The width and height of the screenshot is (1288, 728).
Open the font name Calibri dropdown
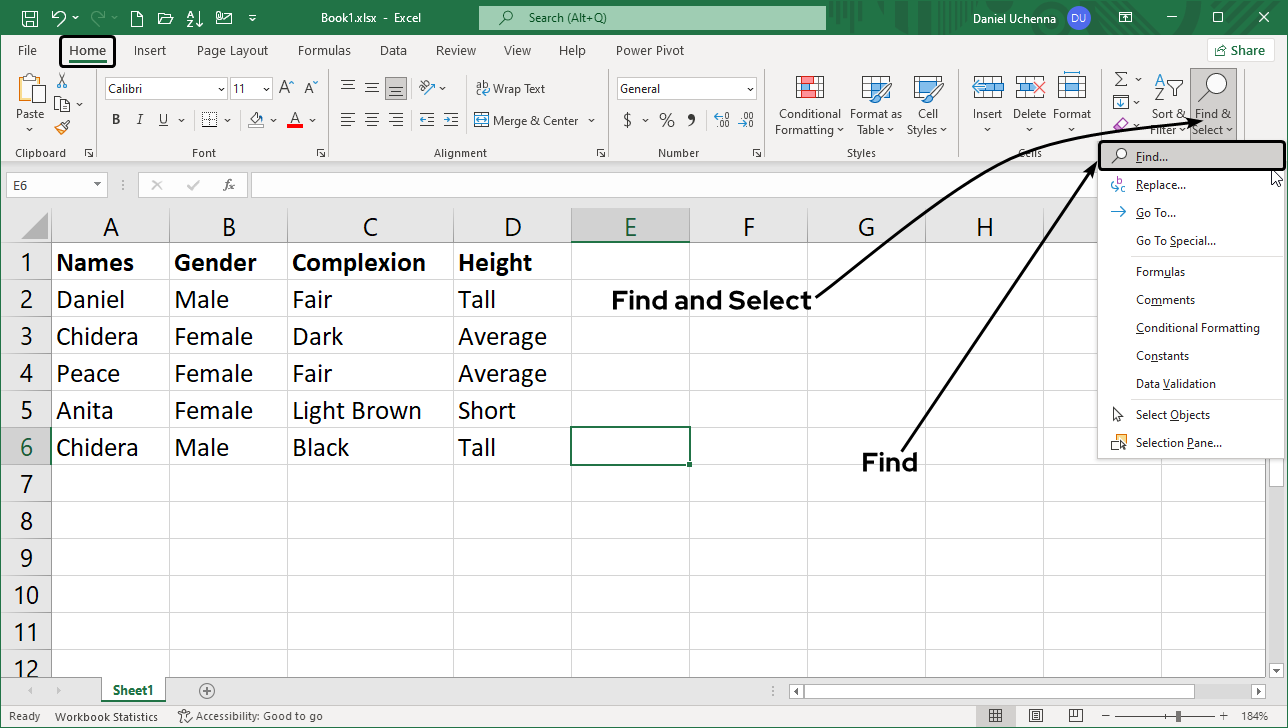[221, 89]
